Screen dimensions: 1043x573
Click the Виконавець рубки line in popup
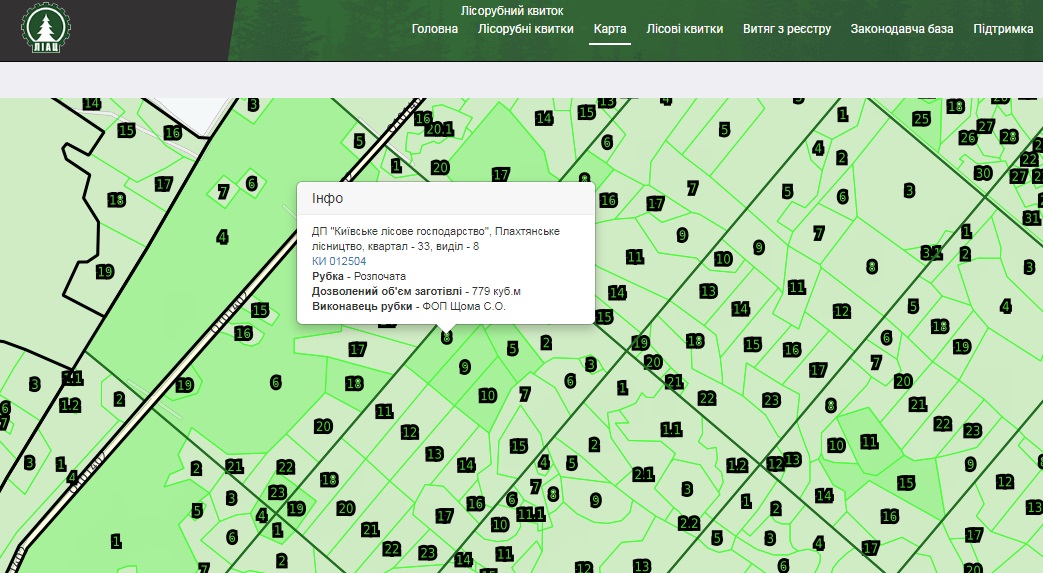click(409, 306)
